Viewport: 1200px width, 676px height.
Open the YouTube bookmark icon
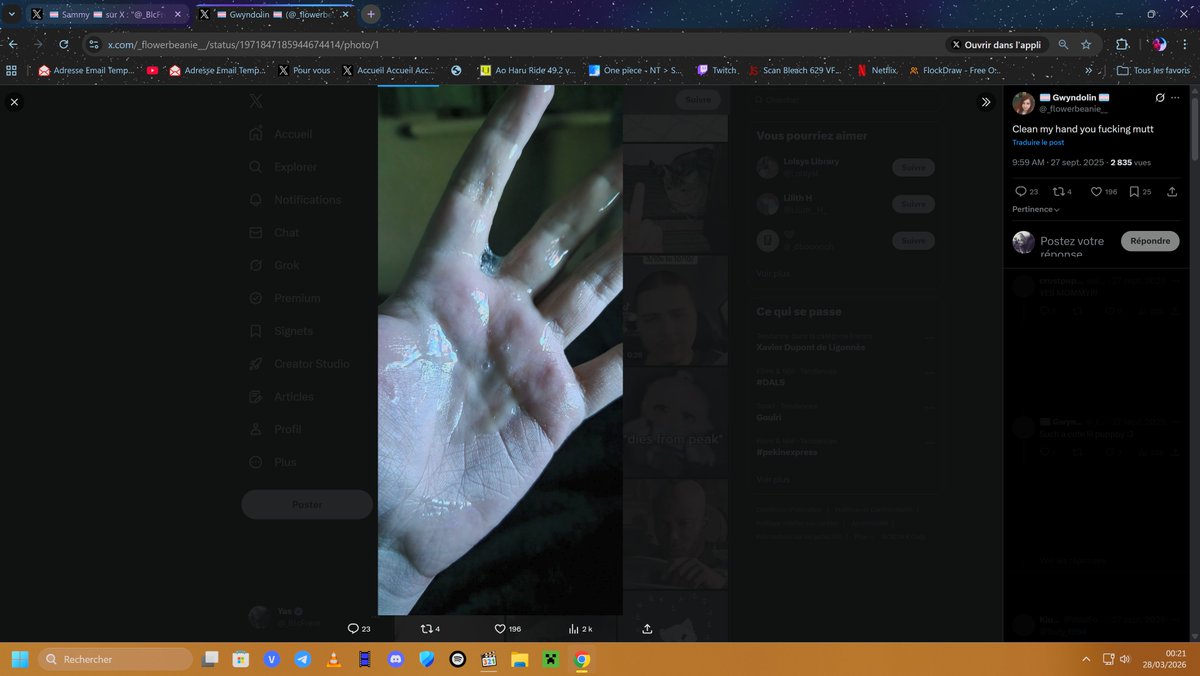click(152, 71)
